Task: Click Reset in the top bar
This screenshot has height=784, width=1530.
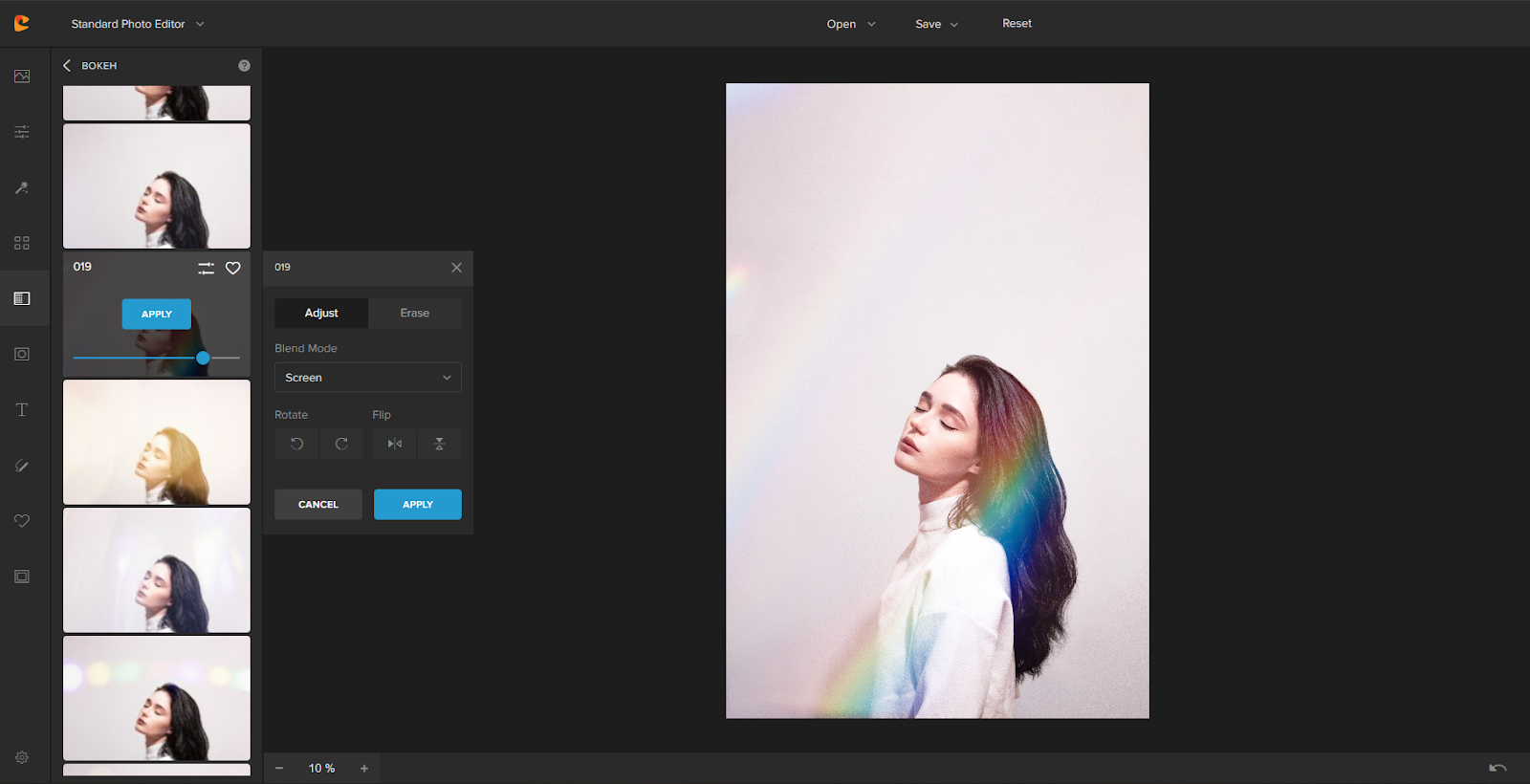Action: [x=1016, y=24]
